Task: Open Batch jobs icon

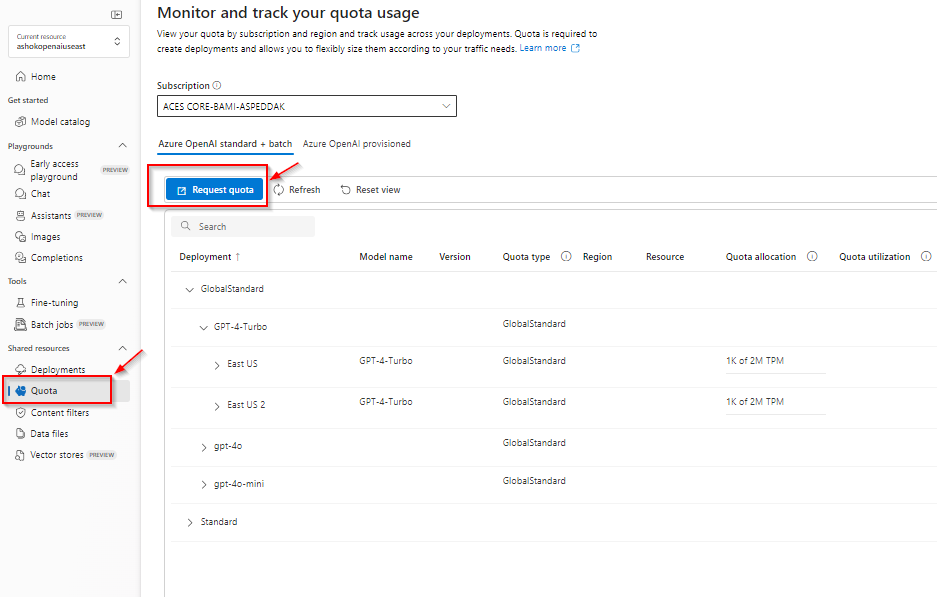Action: point(20,324)
